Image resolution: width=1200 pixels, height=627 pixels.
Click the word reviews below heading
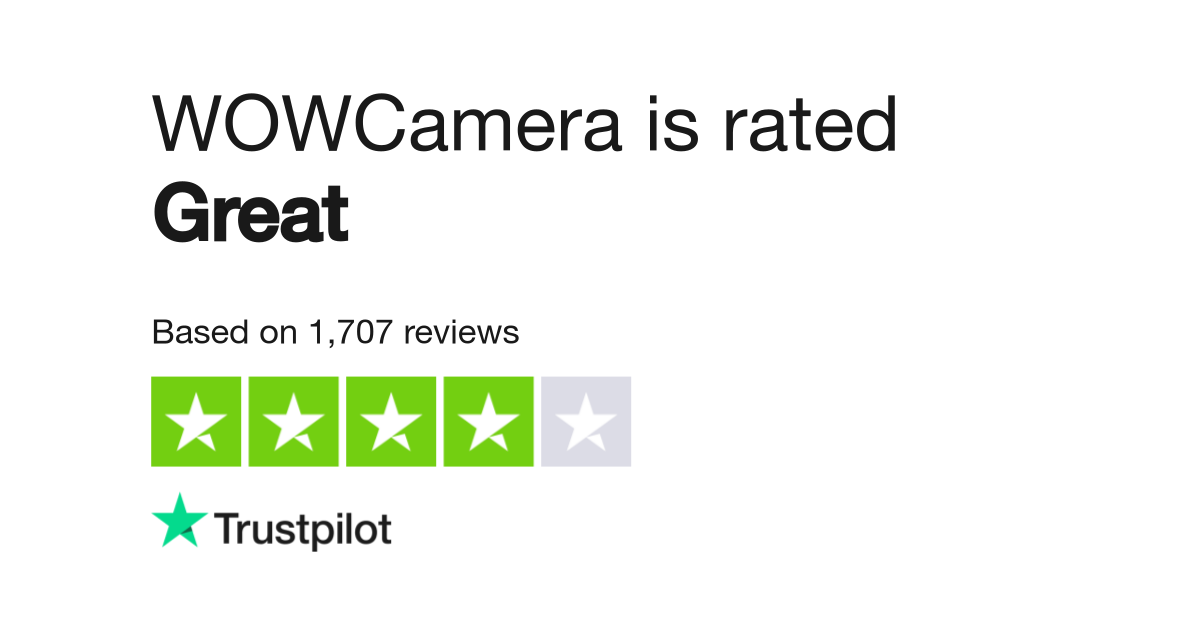[462, 332]
